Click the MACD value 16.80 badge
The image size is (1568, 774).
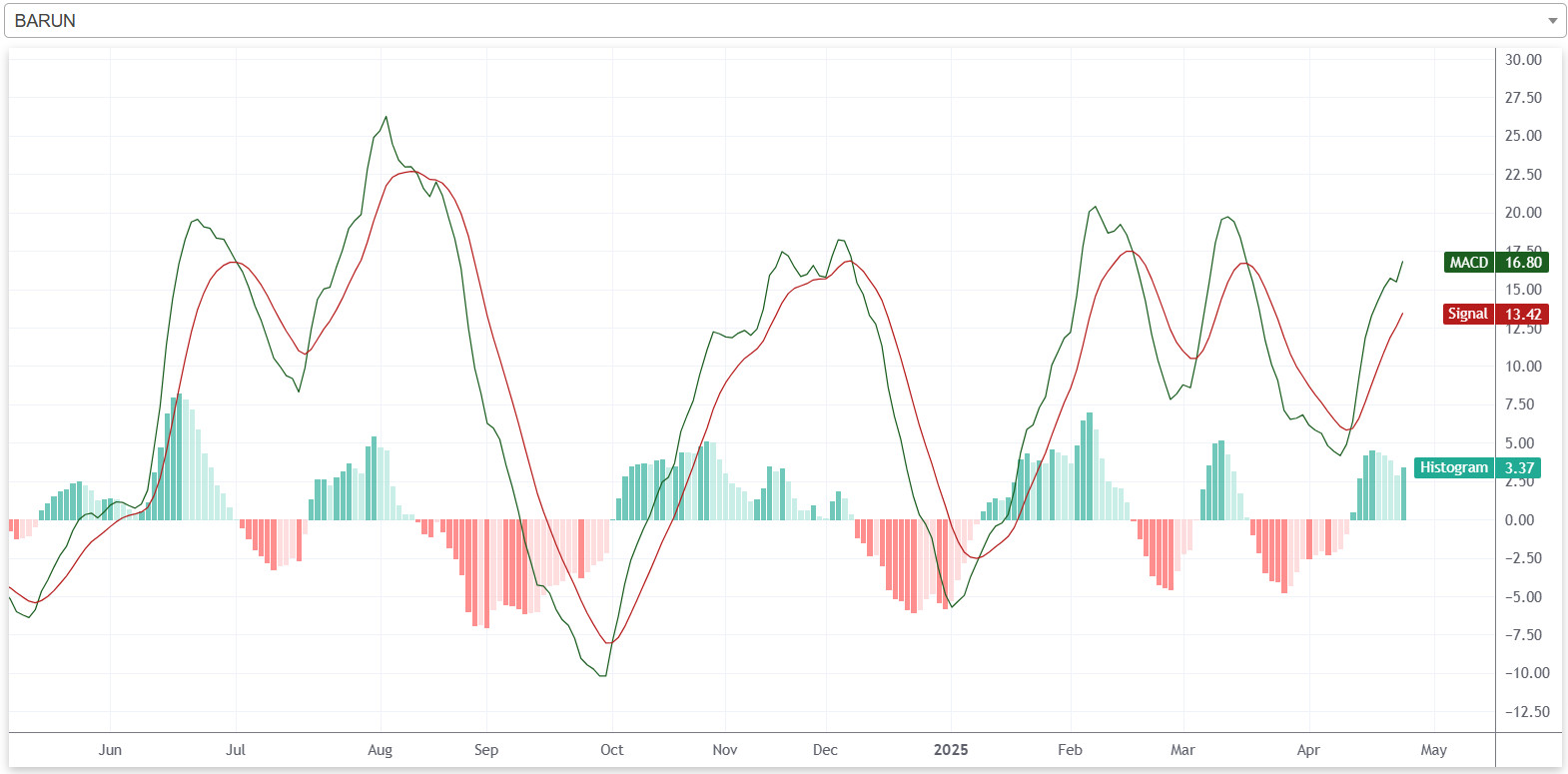pos(1523,263)
